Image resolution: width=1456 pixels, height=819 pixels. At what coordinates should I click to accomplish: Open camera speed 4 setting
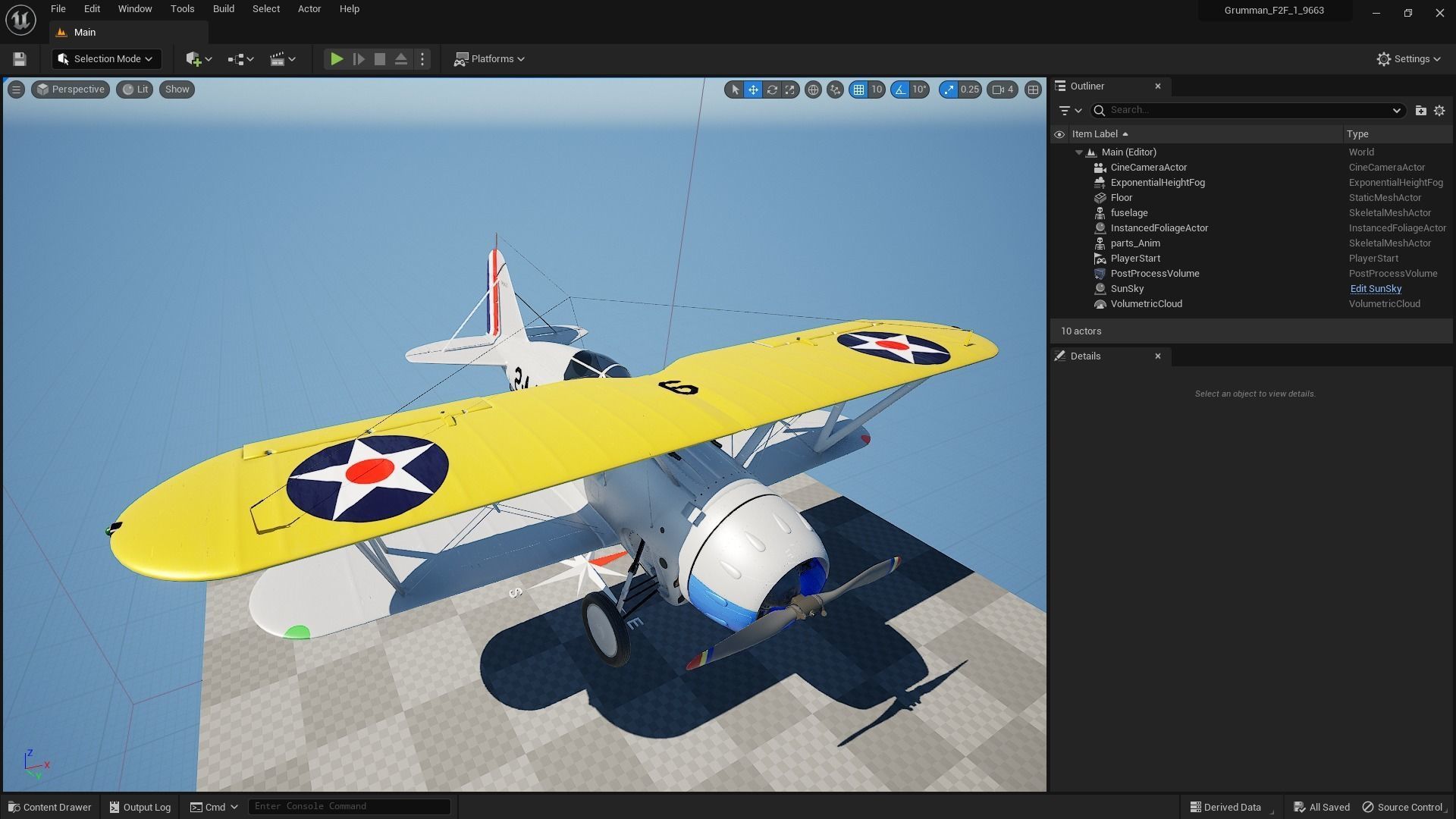(1003, 89)
